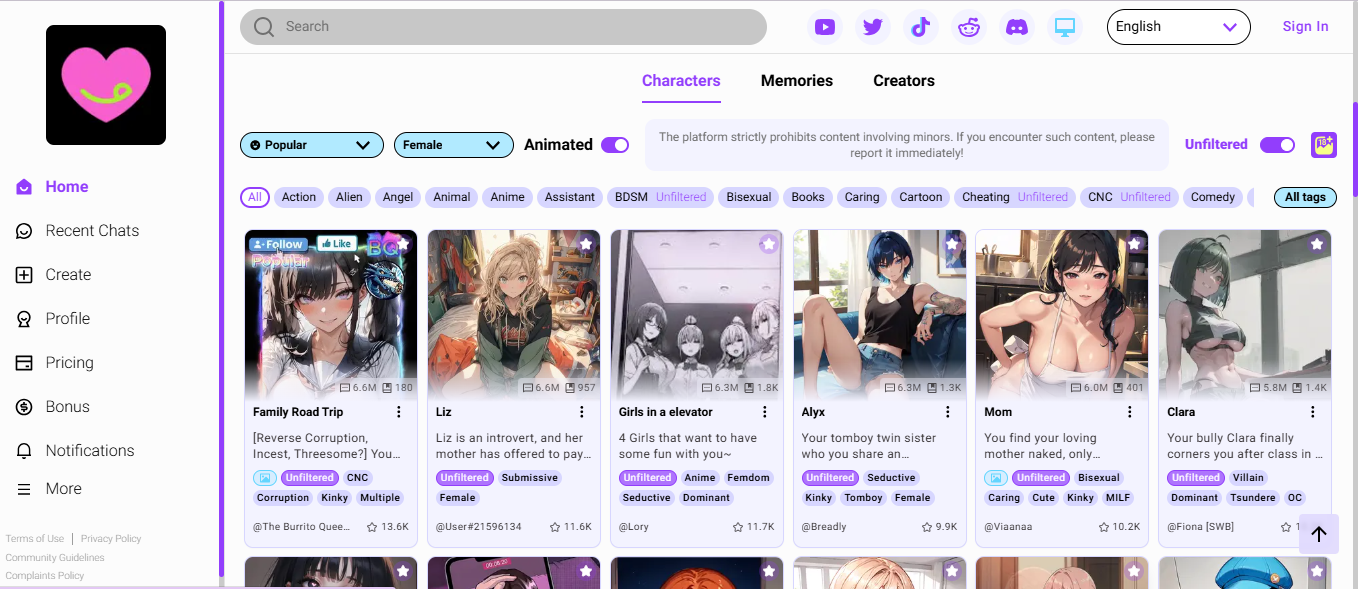Screen dimensions: 1358x589
Task: Click the Twitter bird icon
Action: (873, 27)
